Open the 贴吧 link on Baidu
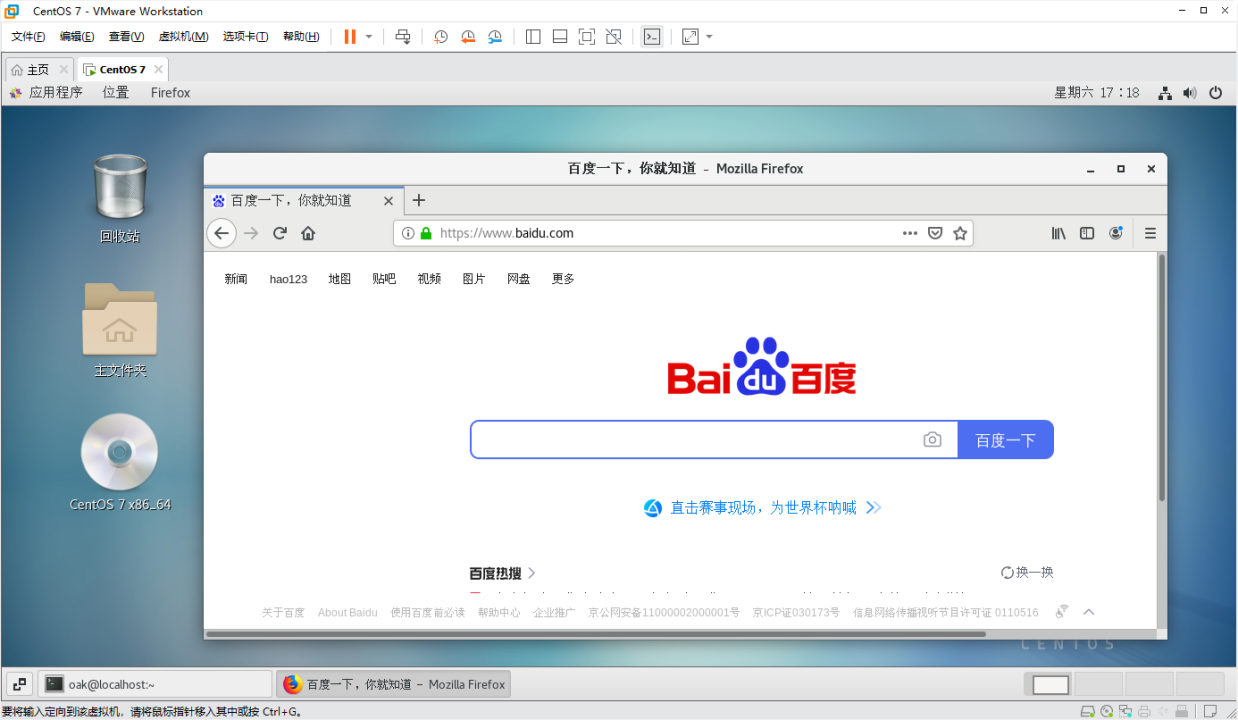Image resolution: width=1238 pixels, height=720 pixels. click(x=384, y=279)
